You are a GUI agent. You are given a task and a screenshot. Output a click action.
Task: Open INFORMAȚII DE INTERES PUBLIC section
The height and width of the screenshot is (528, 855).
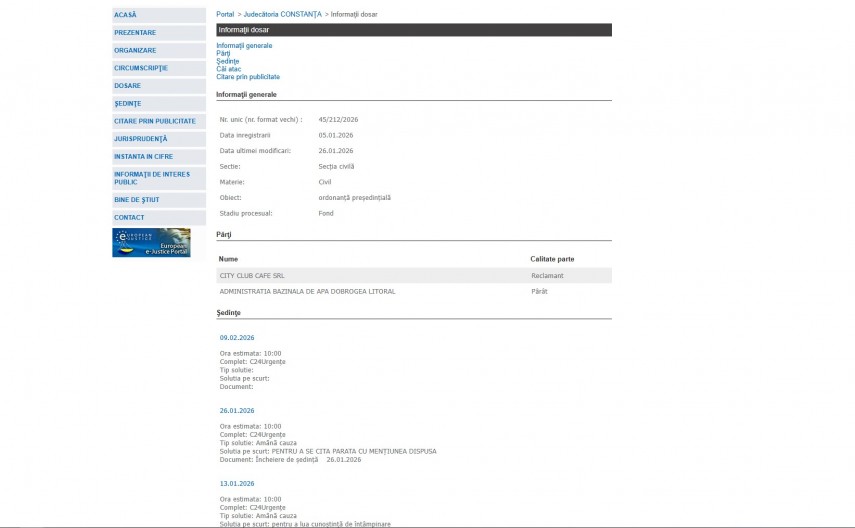point(152,178)
